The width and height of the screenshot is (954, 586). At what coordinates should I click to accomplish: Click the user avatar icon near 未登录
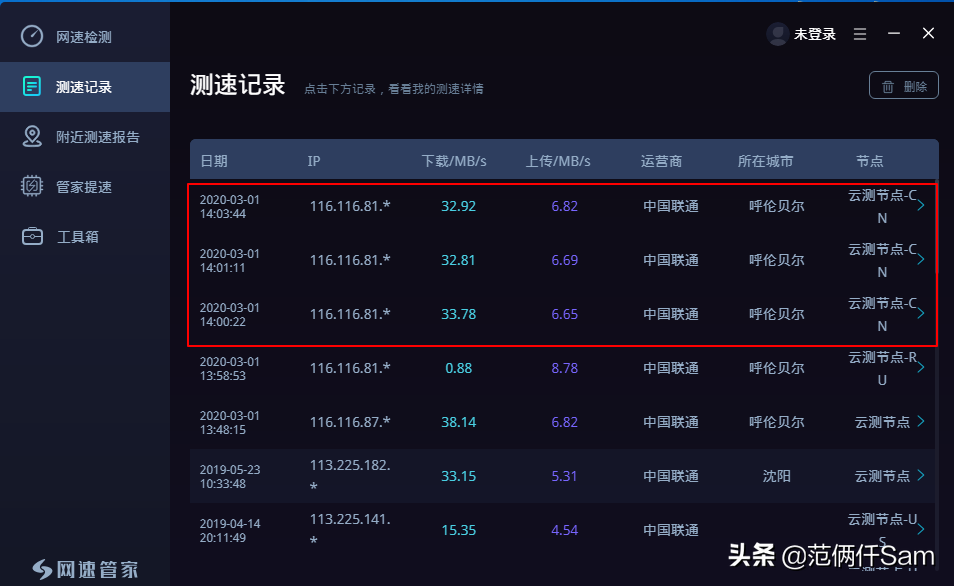pos(778,33)
